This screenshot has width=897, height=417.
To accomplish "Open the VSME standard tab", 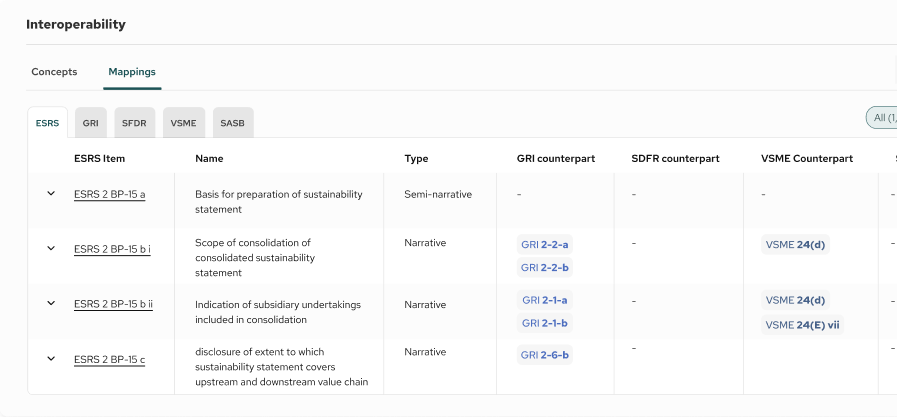I will [x=184, y=123].
